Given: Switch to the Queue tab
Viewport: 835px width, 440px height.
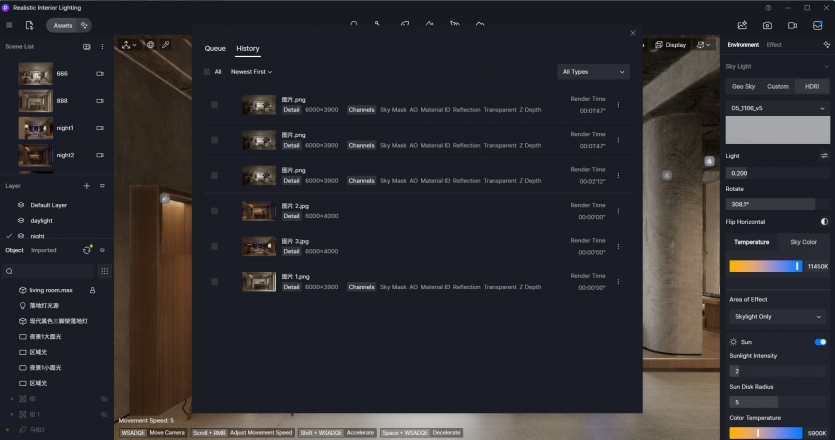Looking at the screenshot, I should pos(215,48).
